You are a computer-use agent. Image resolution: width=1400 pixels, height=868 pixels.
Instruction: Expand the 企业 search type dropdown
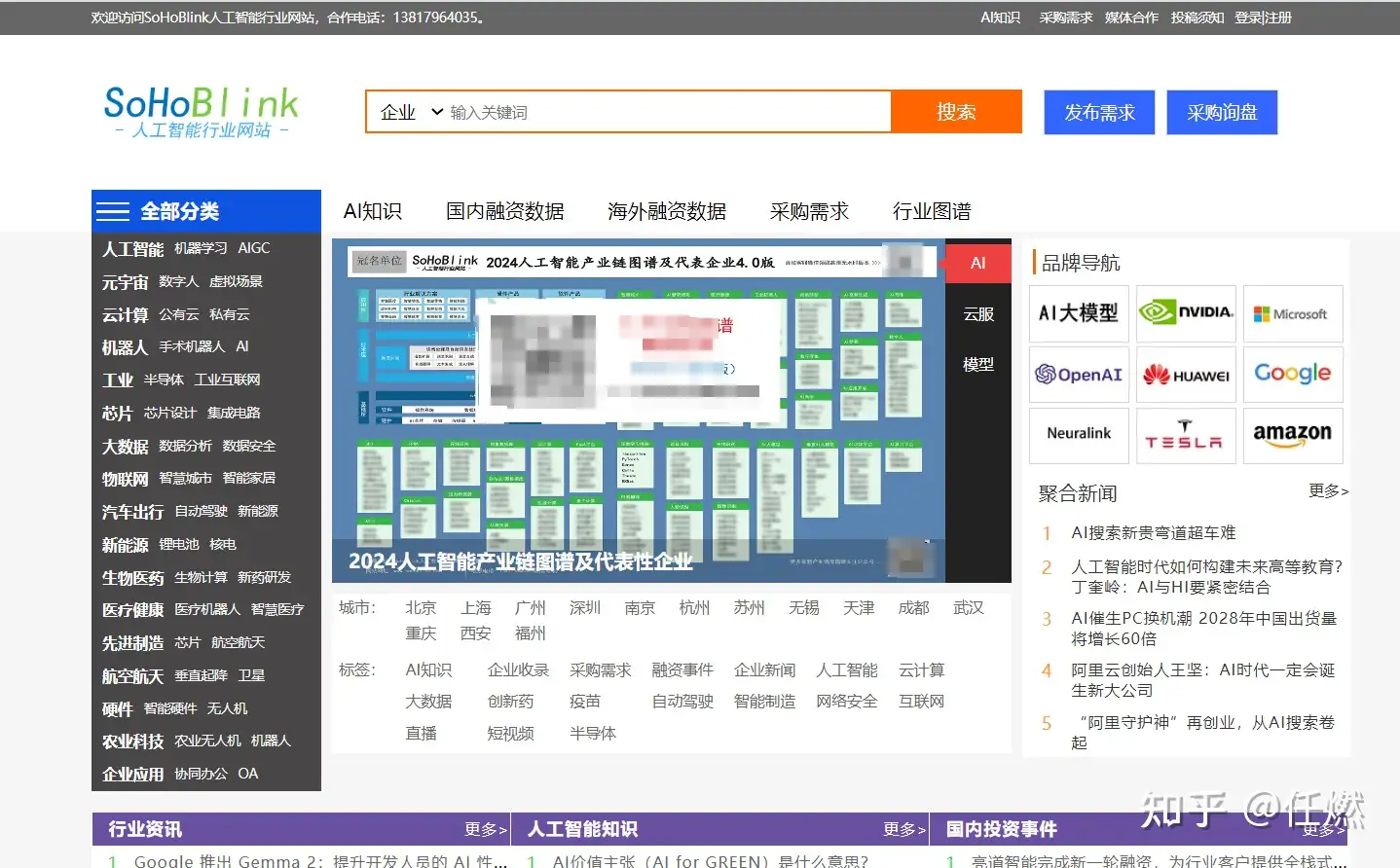click(x=411, y=112)
